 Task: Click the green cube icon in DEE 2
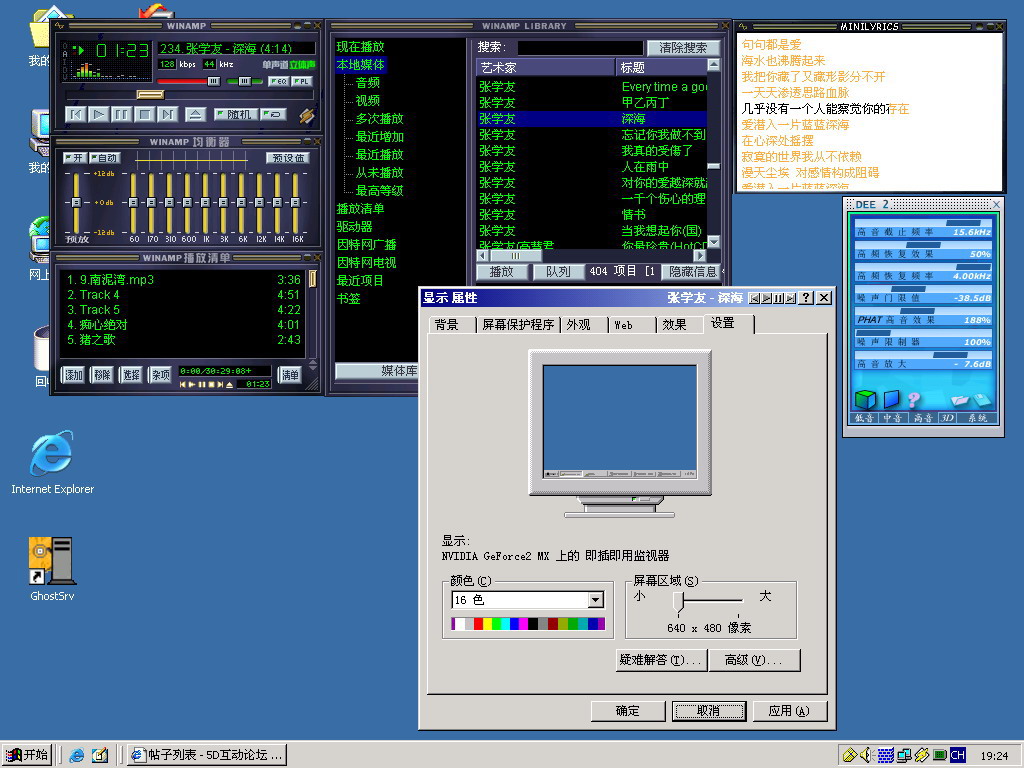click(x=865, y=399)
